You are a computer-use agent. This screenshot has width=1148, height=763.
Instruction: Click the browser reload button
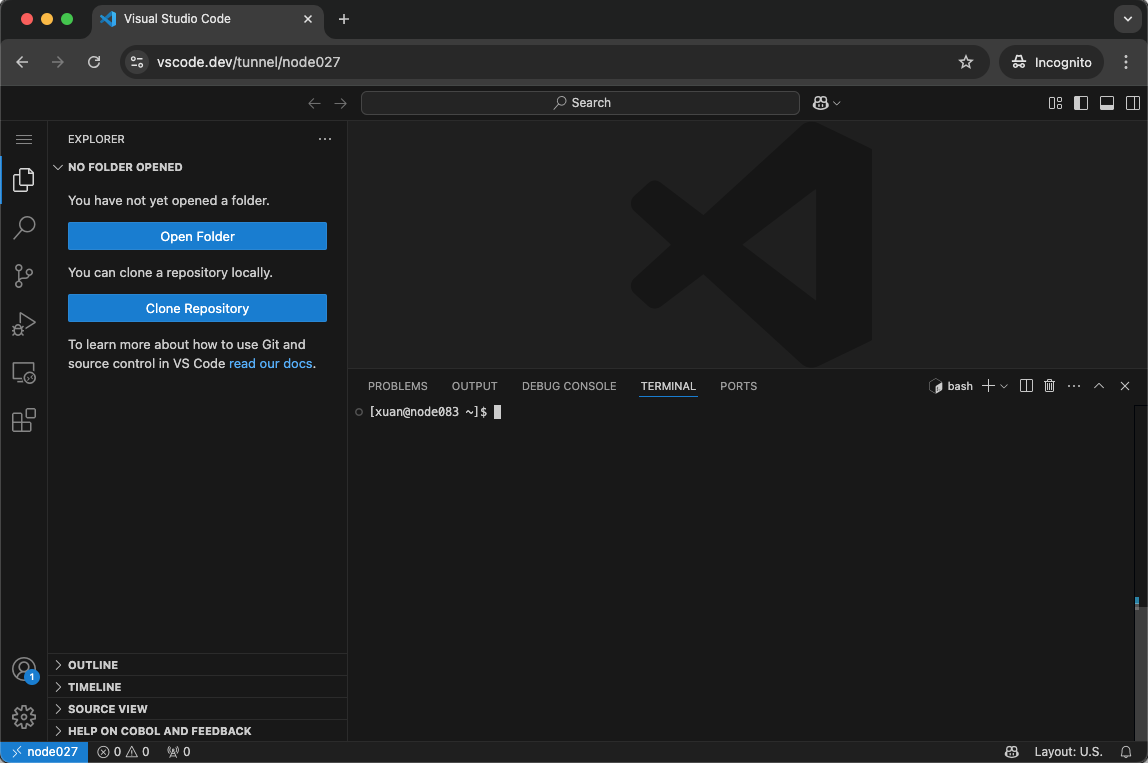point(94,62)
